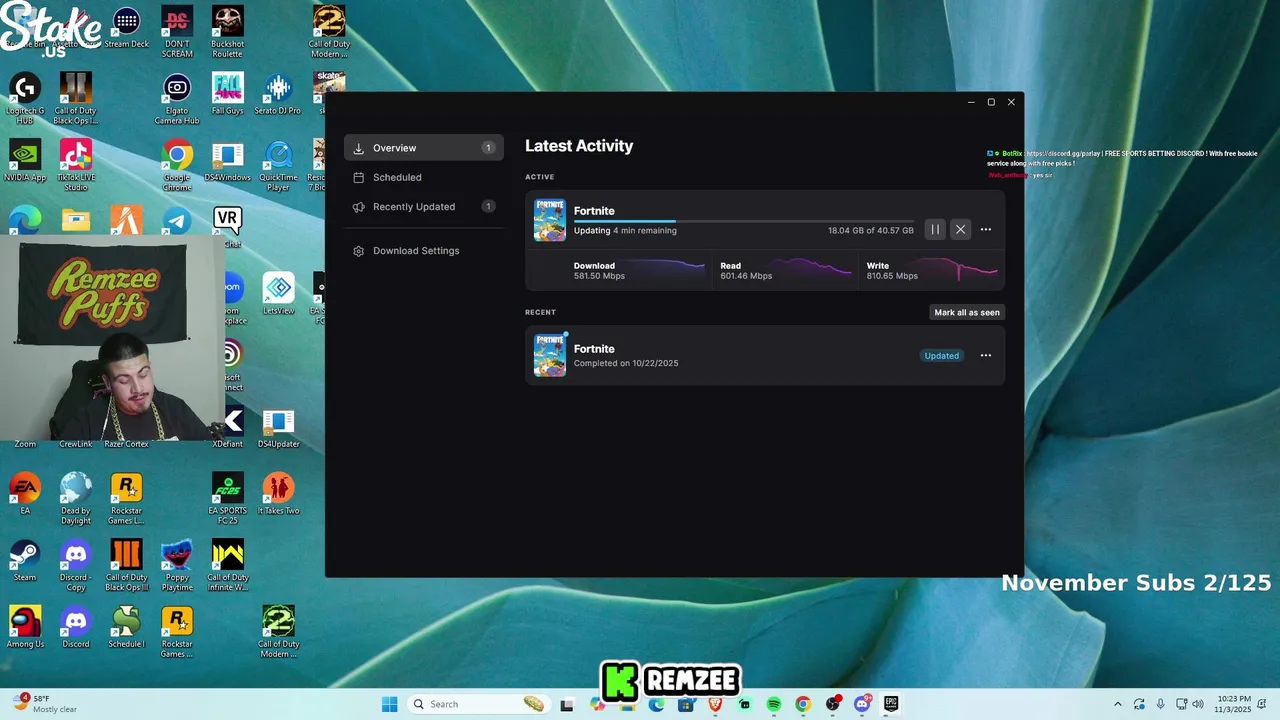Open the Steam desktop icon
1280x720 pixels.
click(25, 561)
